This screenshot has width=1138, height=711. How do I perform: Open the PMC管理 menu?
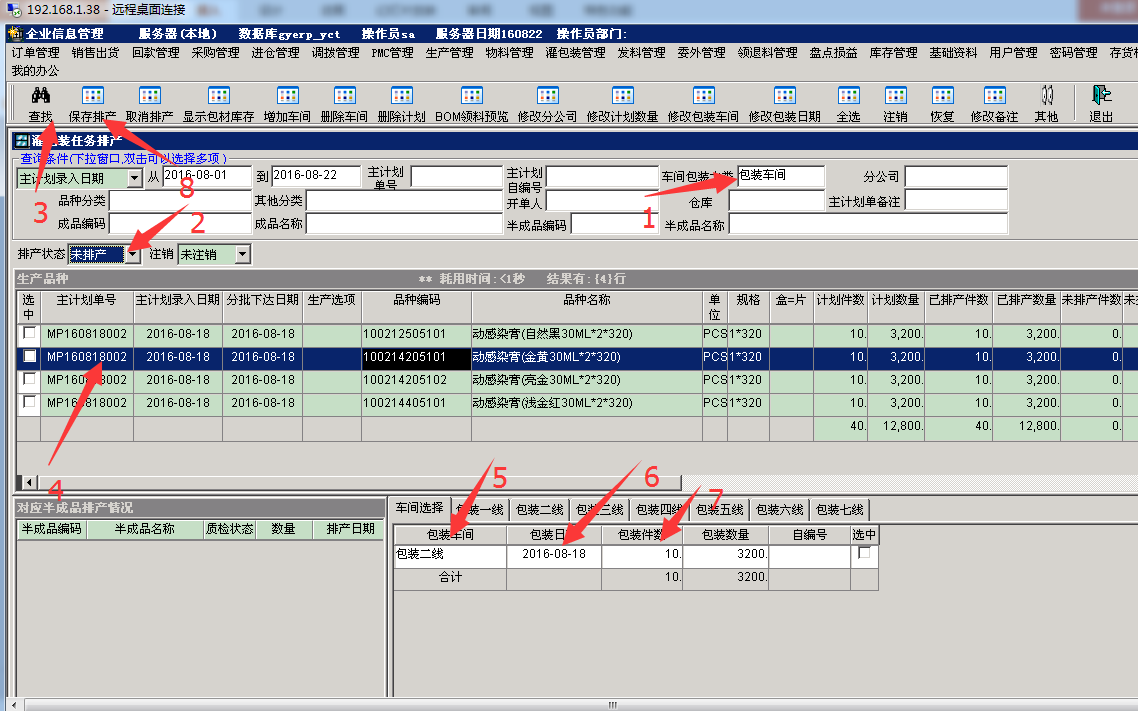pyautogui.click(x=392, y=53)
